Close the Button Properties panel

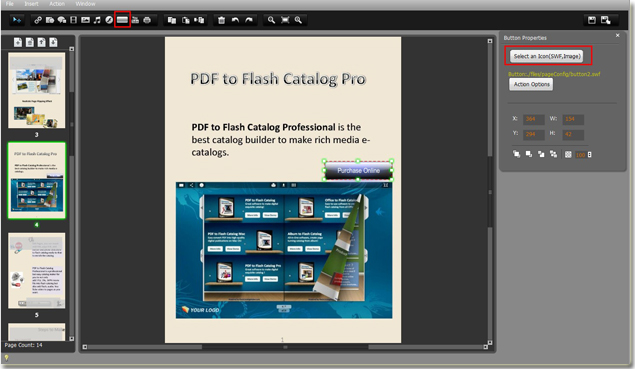pyautogui.click(x=617, y=36)
